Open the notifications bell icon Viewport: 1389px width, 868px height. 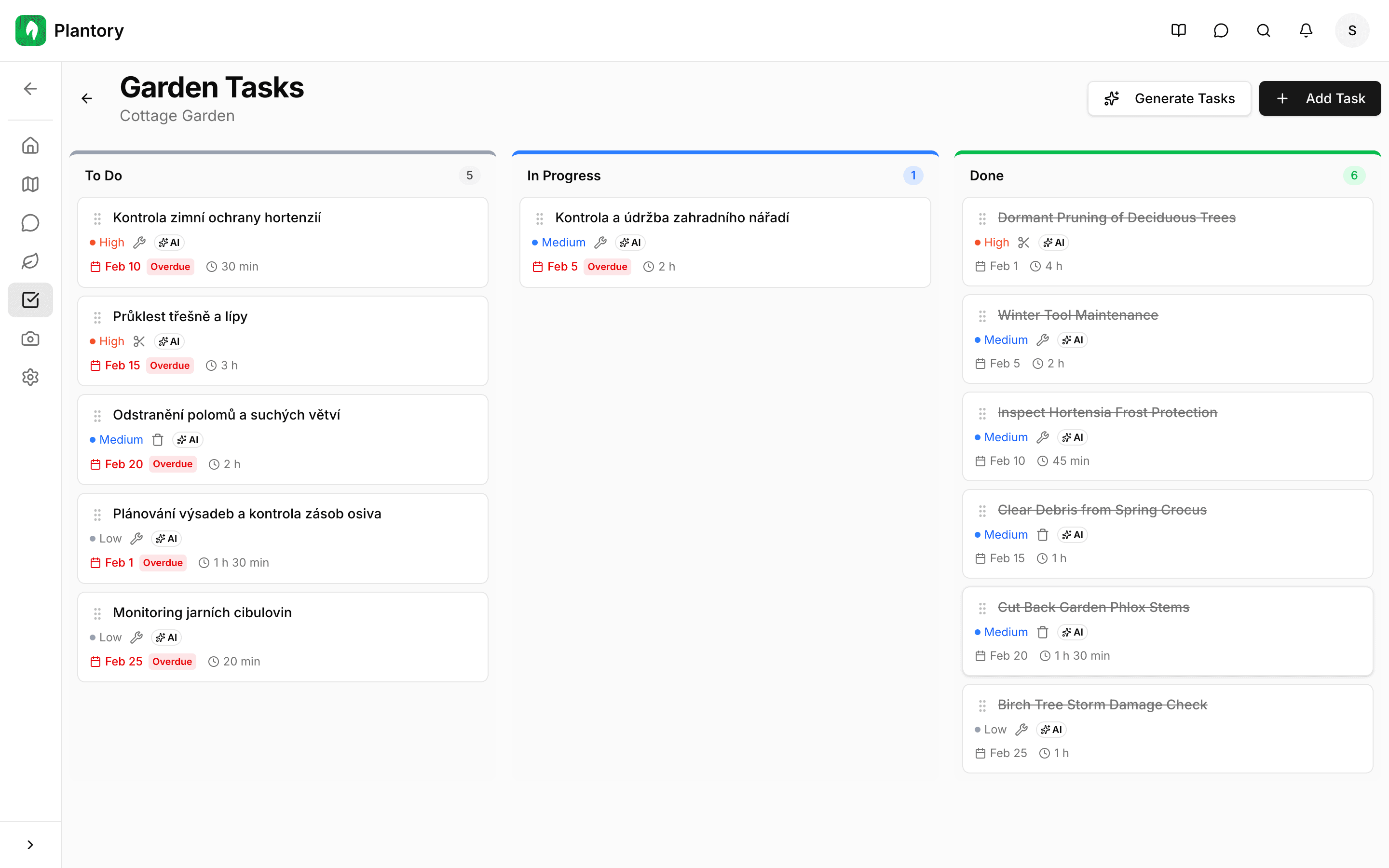(1305, 30)
